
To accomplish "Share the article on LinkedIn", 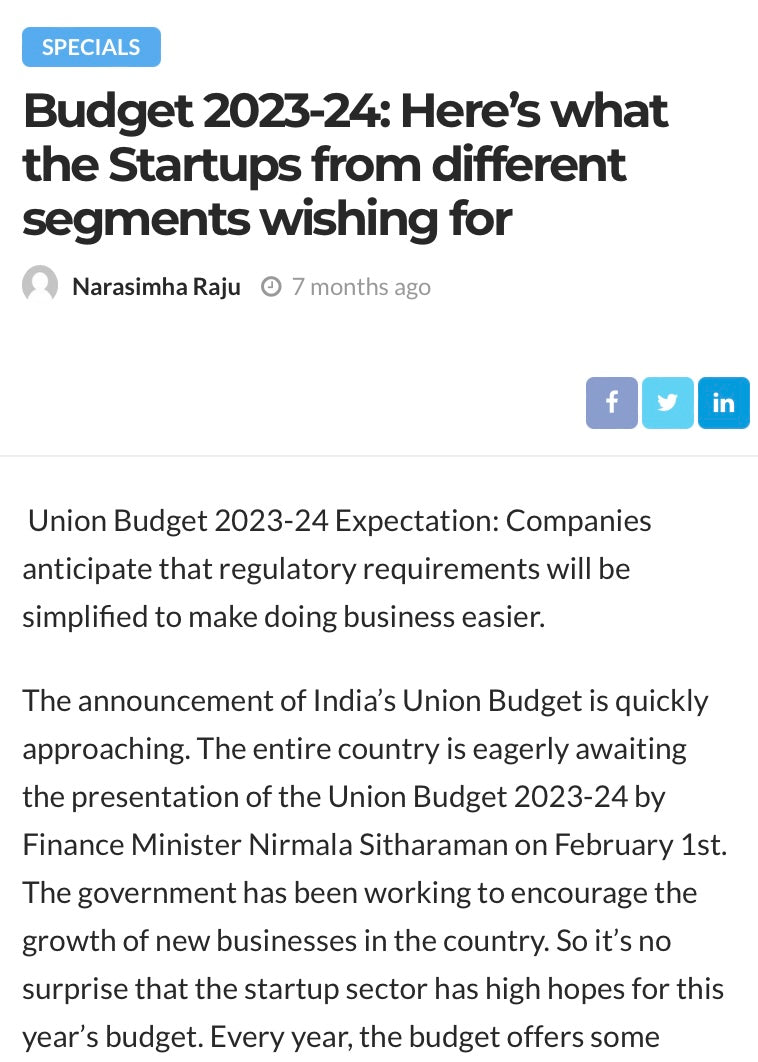I will coord(723,403).
